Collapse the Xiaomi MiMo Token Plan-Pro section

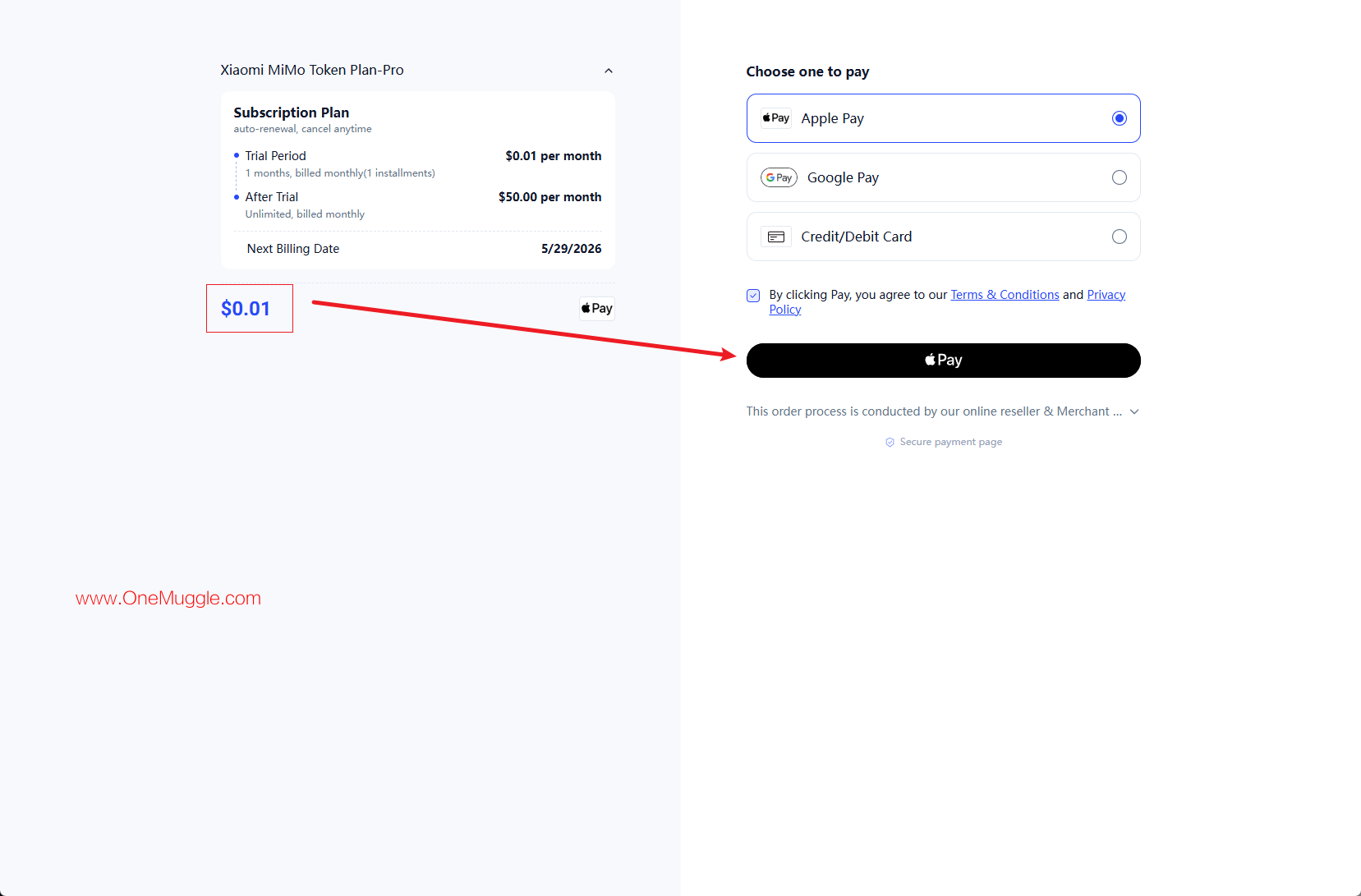tap(609, 71)
